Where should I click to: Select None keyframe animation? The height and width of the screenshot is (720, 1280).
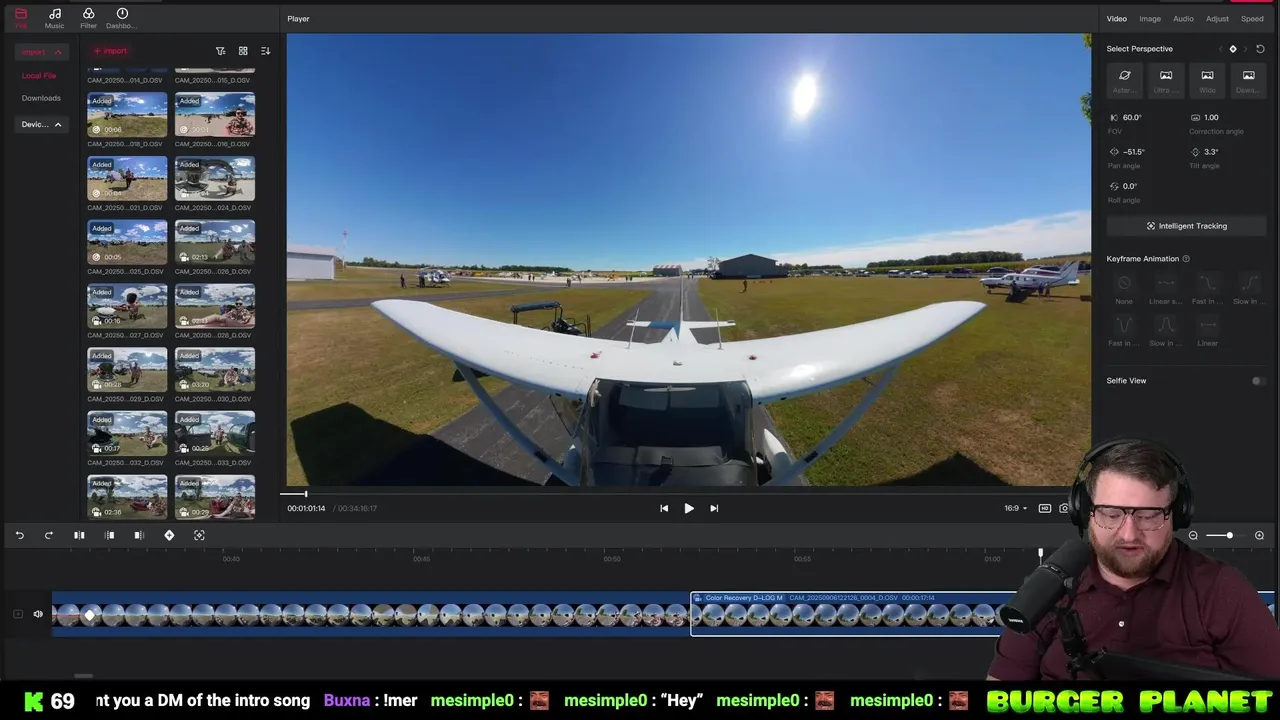click(x=1124, y=288)
